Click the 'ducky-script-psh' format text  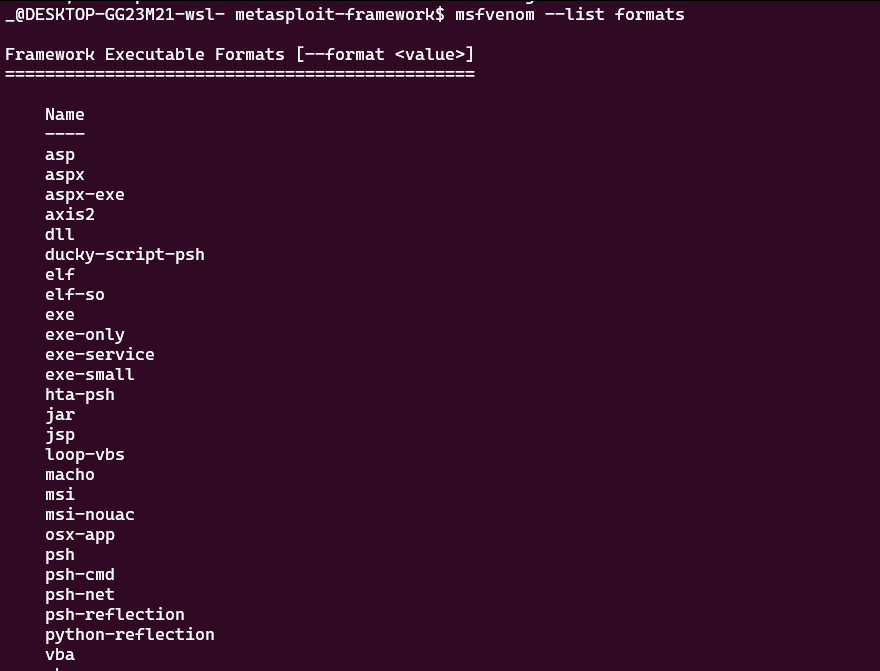pos(125,254)
